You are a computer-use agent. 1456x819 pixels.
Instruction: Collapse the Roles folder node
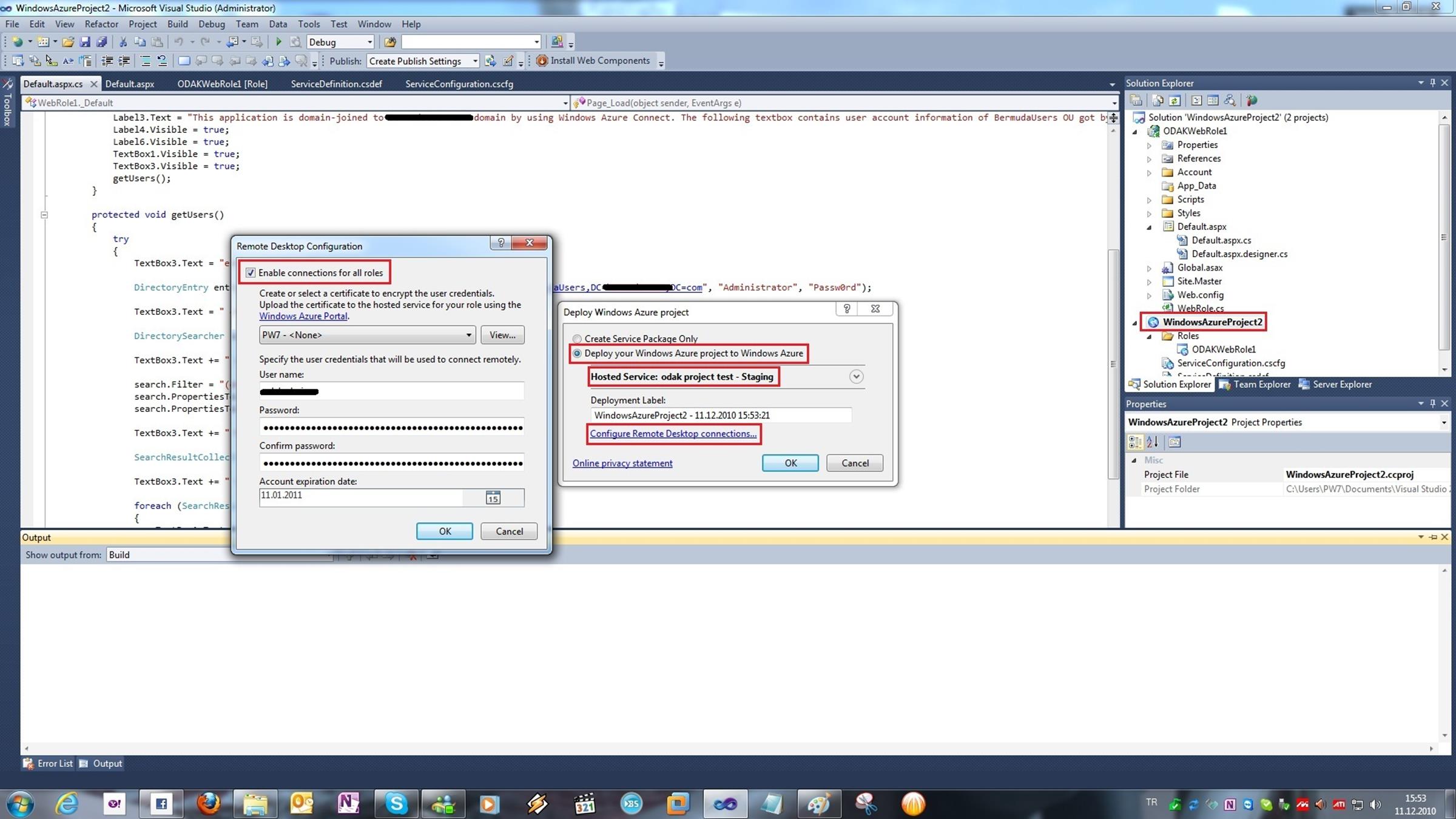pyautogui.click(x=1150, y=337)
